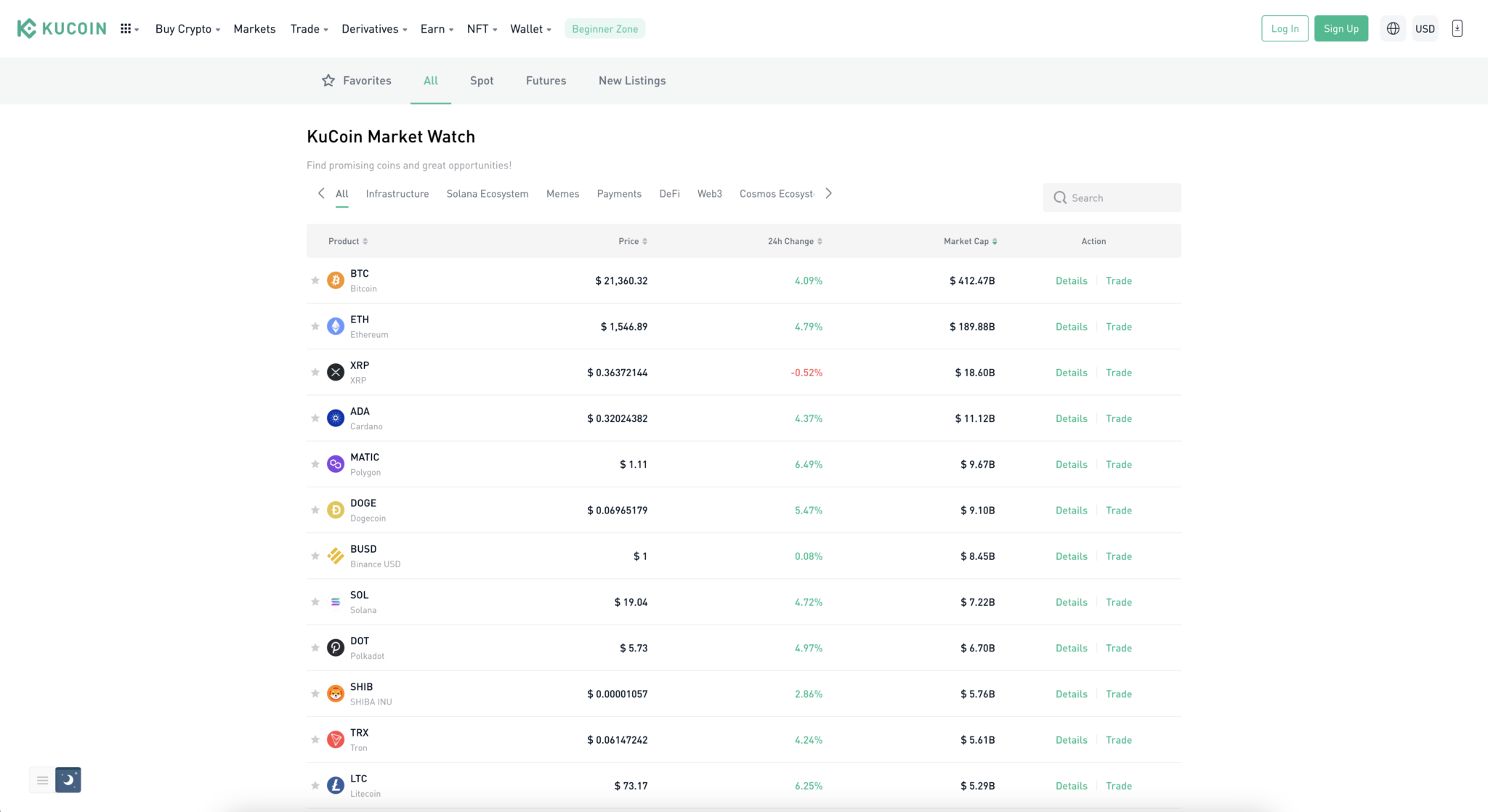
Task: Sort table by Market Cap
Action: [971, 240]
